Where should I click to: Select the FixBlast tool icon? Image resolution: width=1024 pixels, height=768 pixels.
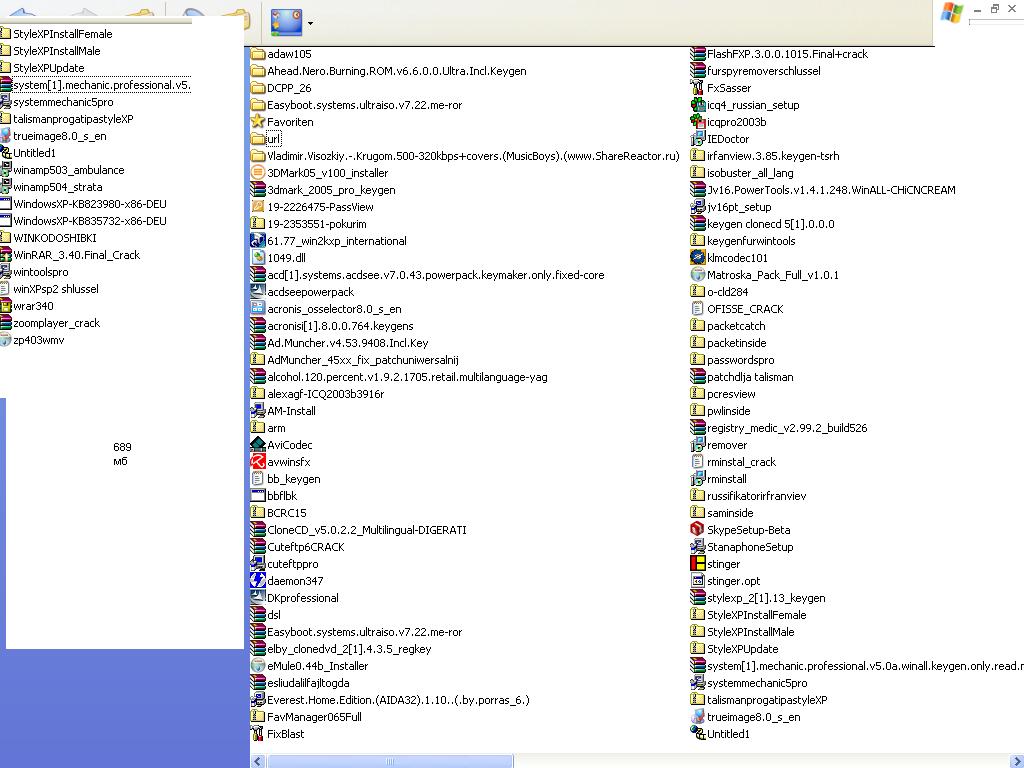(x=258, y=733)
